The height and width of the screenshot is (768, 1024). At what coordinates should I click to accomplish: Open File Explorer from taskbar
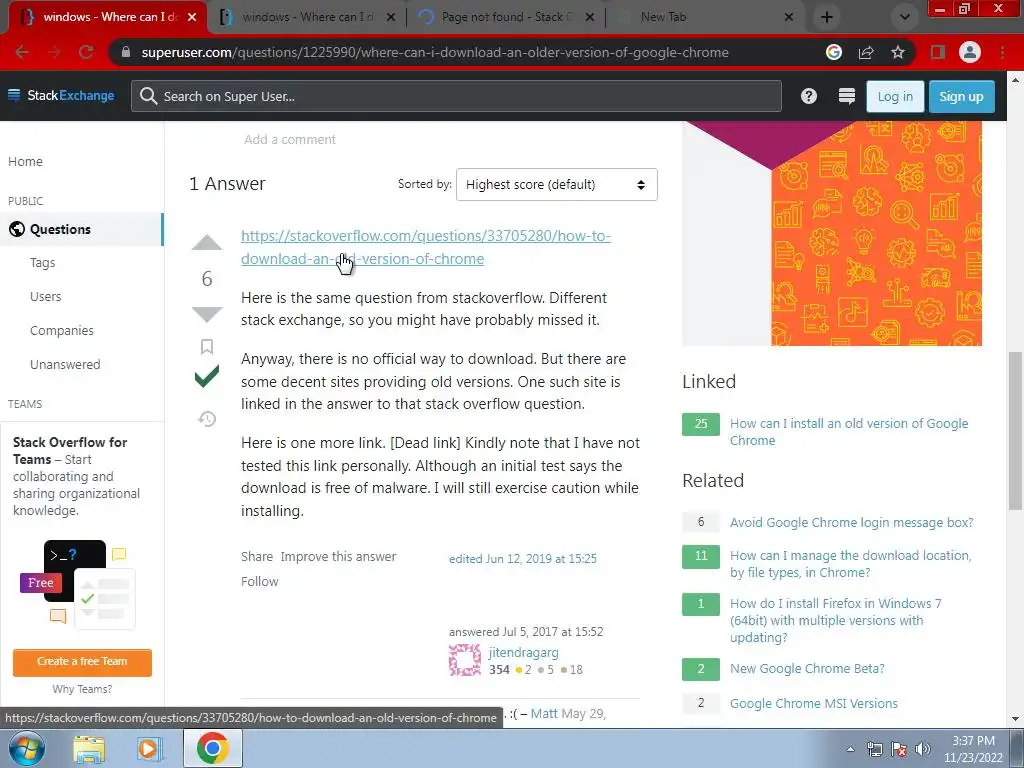click(89, 748)
